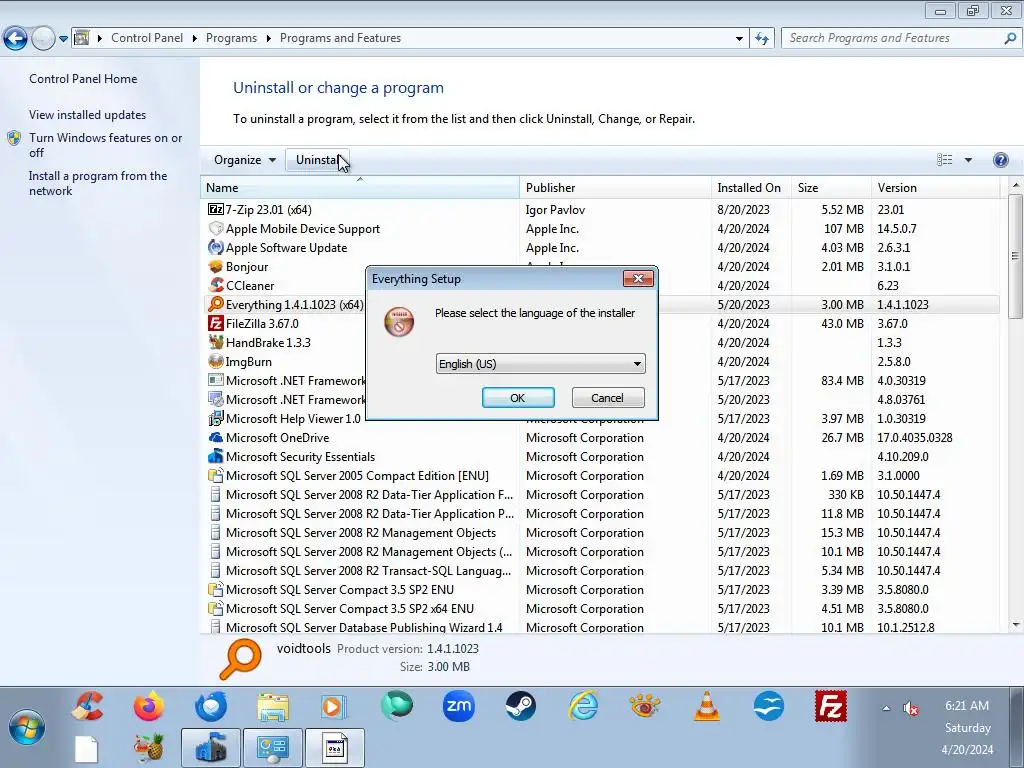Expand the Organize menu
This screenshot has height=768, width=1024.
(x=244, y=160)
